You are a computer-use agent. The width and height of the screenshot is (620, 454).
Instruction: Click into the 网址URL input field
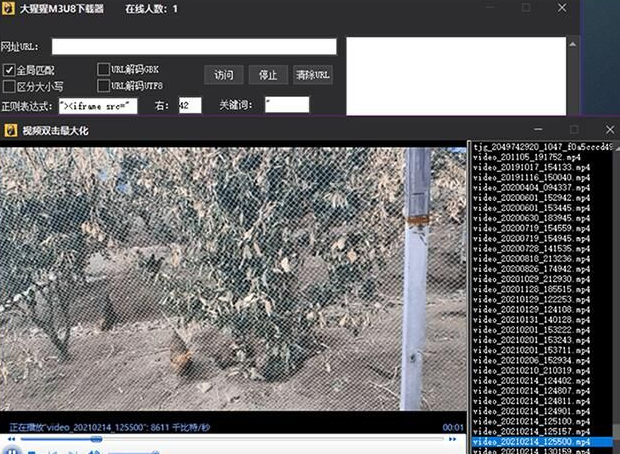coord(194,46)
